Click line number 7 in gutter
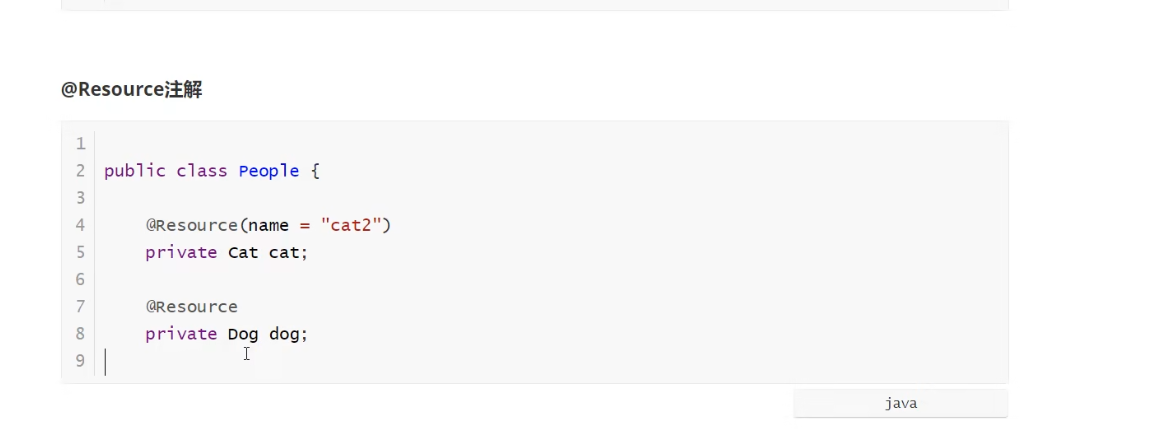Screen dimensions: 1167x429 tap(80, 306)
